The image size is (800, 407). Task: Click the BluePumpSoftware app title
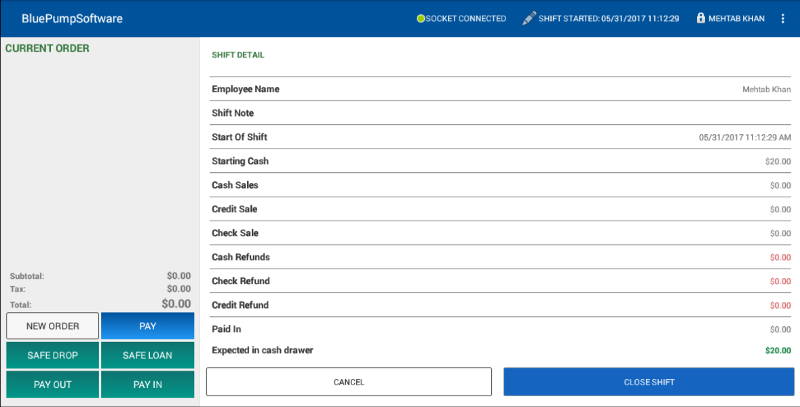click(x=72, y=18)
